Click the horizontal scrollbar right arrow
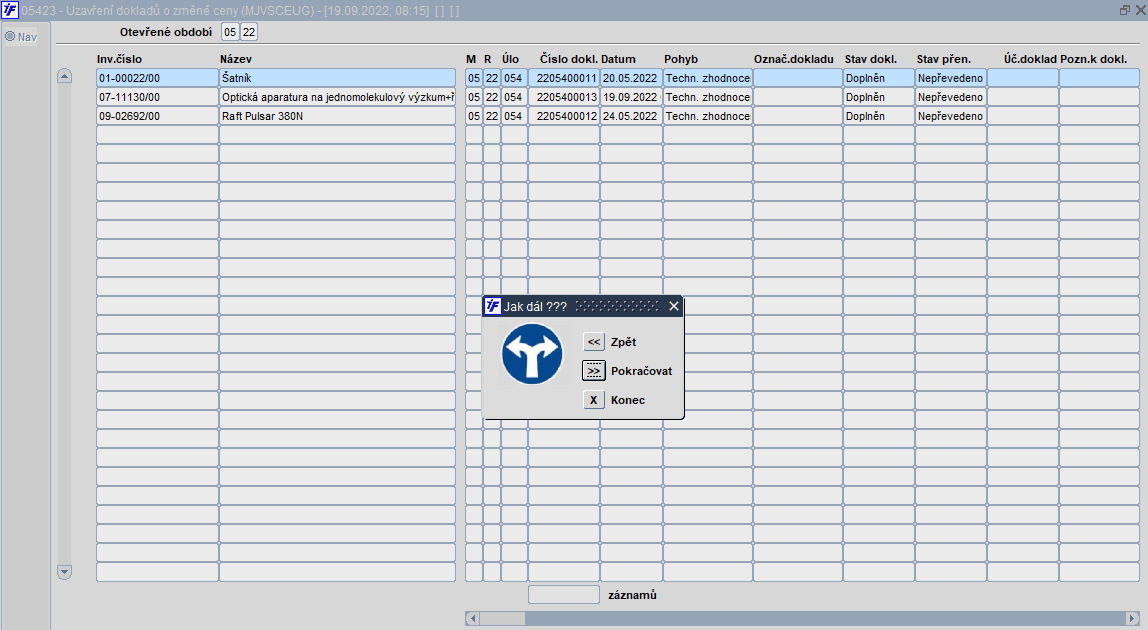The width and height of the screenshot is (1148, 630). 1132,618
